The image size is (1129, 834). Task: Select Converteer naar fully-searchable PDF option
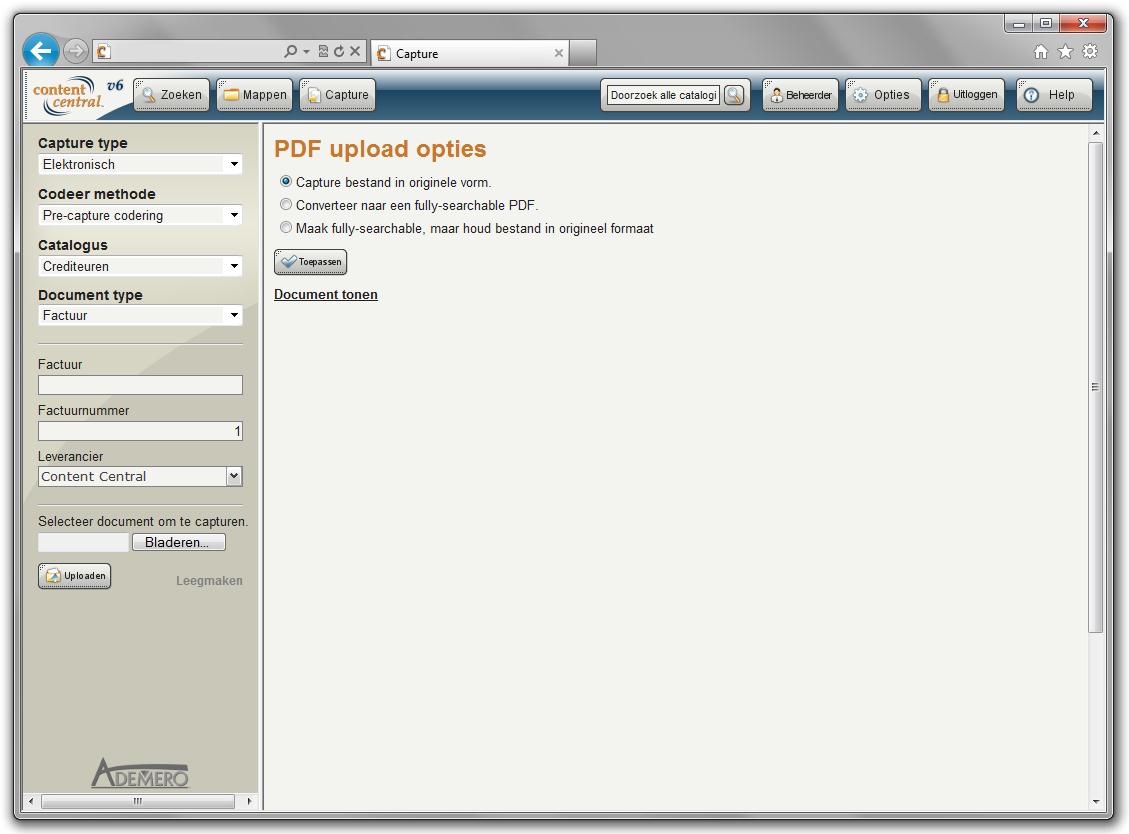tap(286, 205)
